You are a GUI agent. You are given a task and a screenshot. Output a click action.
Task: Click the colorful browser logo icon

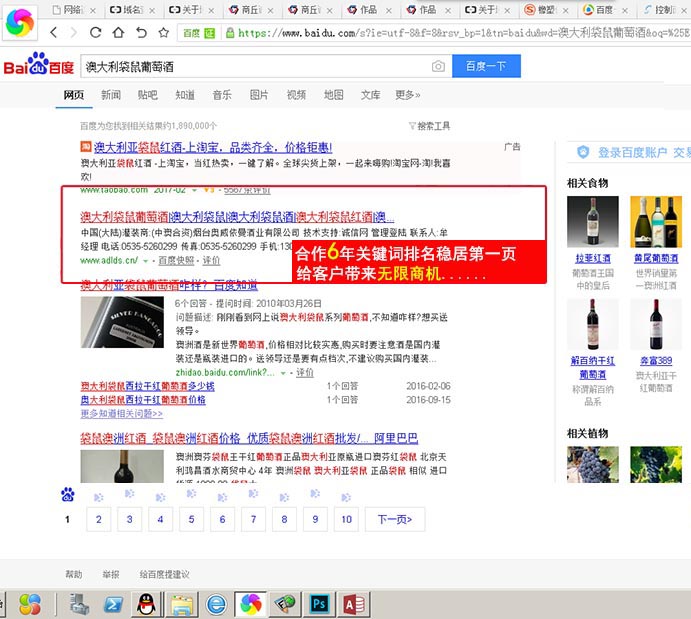click(x=19, y=22)
